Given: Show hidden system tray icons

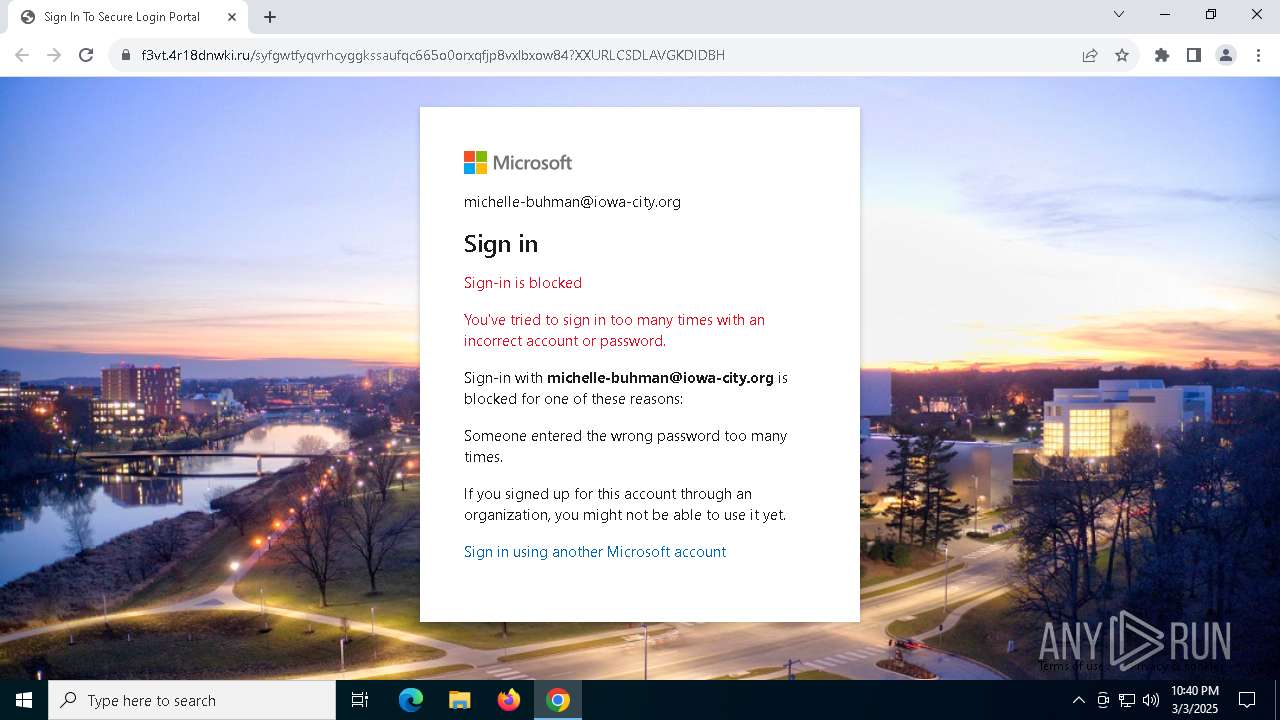Looking at the screenshot, I should (x=1078, y=700).
